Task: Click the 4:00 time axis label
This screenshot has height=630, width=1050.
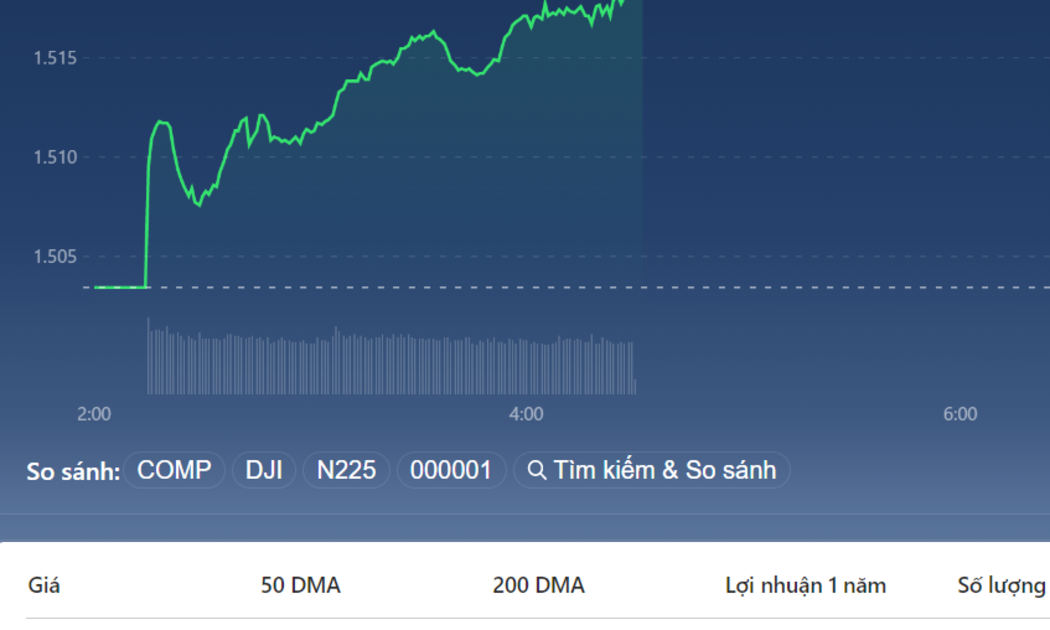Action: [526, 414]
